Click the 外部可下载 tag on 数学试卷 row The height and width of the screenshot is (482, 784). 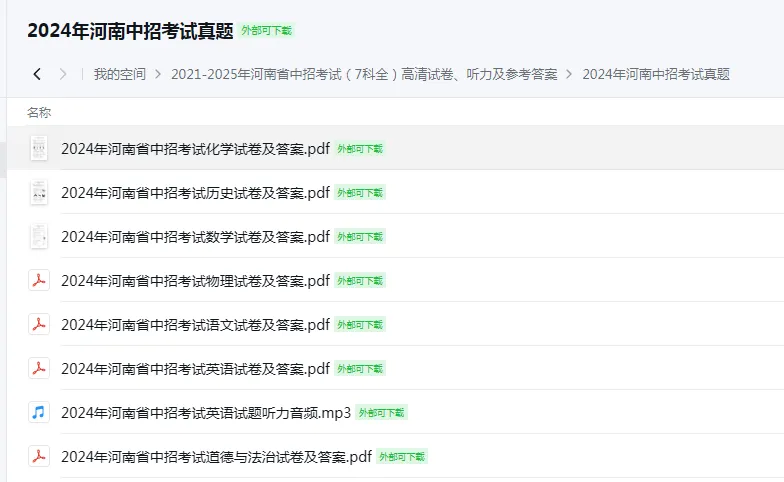point(360,237)
